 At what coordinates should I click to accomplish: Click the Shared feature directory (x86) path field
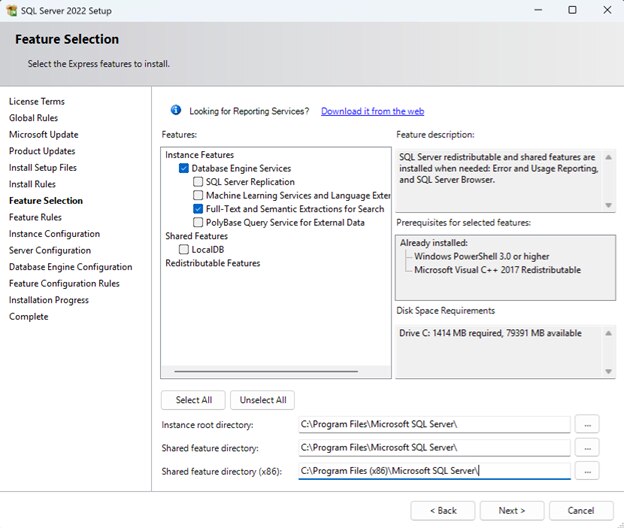click(x=435, y=471)
